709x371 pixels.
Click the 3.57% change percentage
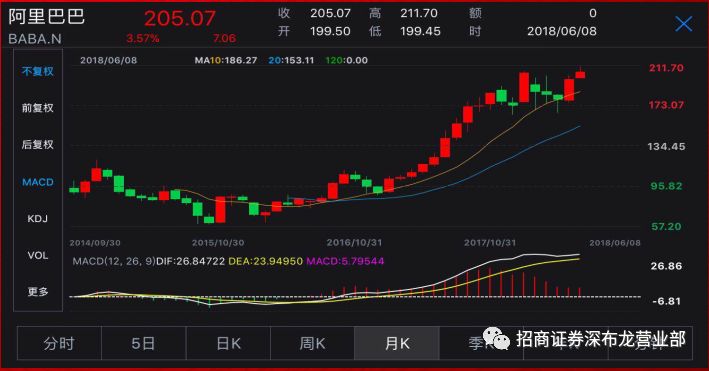click(x=142, y=38)
